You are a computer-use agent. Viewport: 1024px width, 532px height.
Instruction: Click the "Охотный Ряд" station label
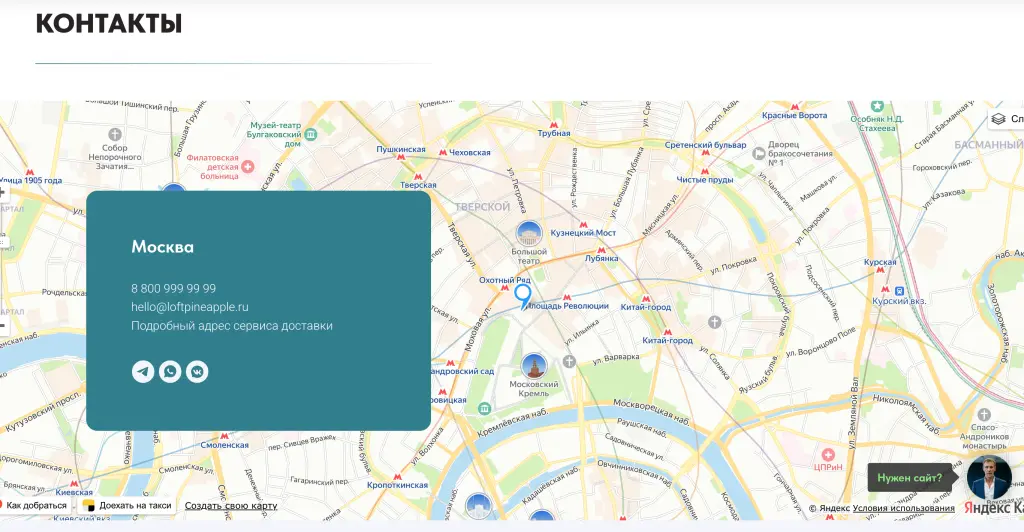pyautogui.click(x=504, y=280)
